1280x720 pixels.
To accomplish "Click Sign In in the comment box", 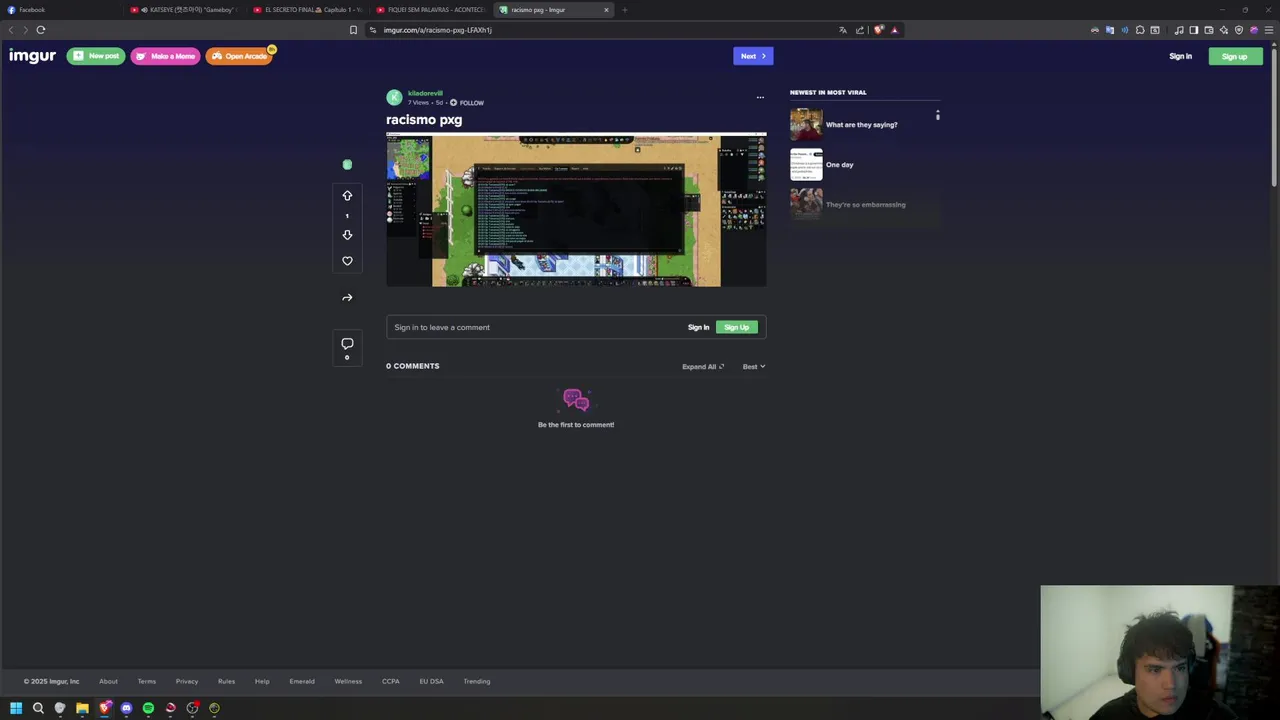I will point(698,327).
